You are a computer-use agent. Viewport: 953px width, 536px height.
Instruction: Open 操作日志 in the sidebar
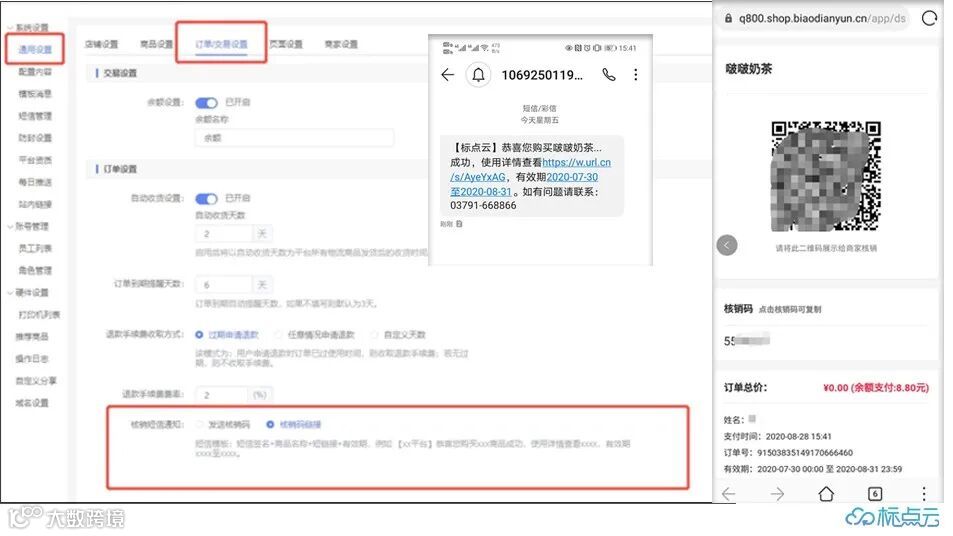(x=32, y=359)
